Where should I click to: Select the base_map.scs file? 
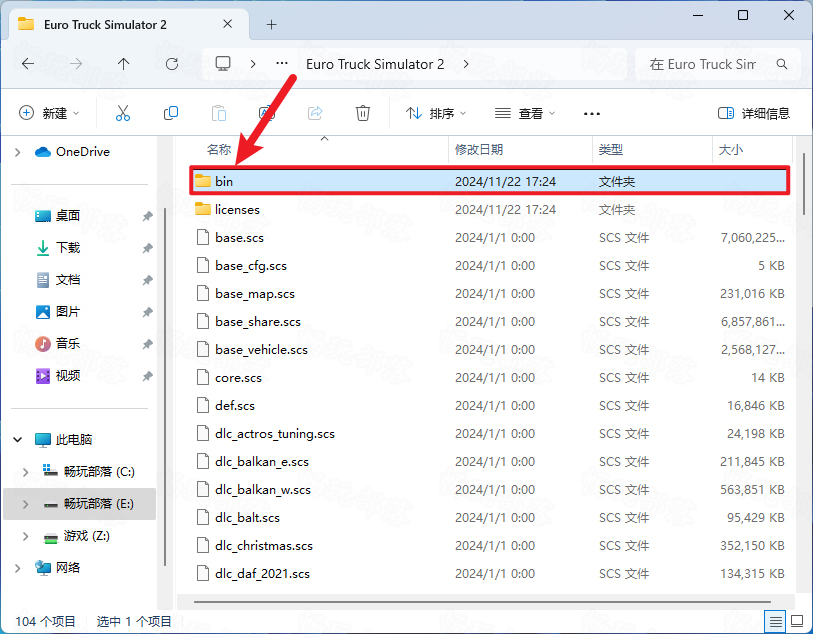click(x=489, y=293)
